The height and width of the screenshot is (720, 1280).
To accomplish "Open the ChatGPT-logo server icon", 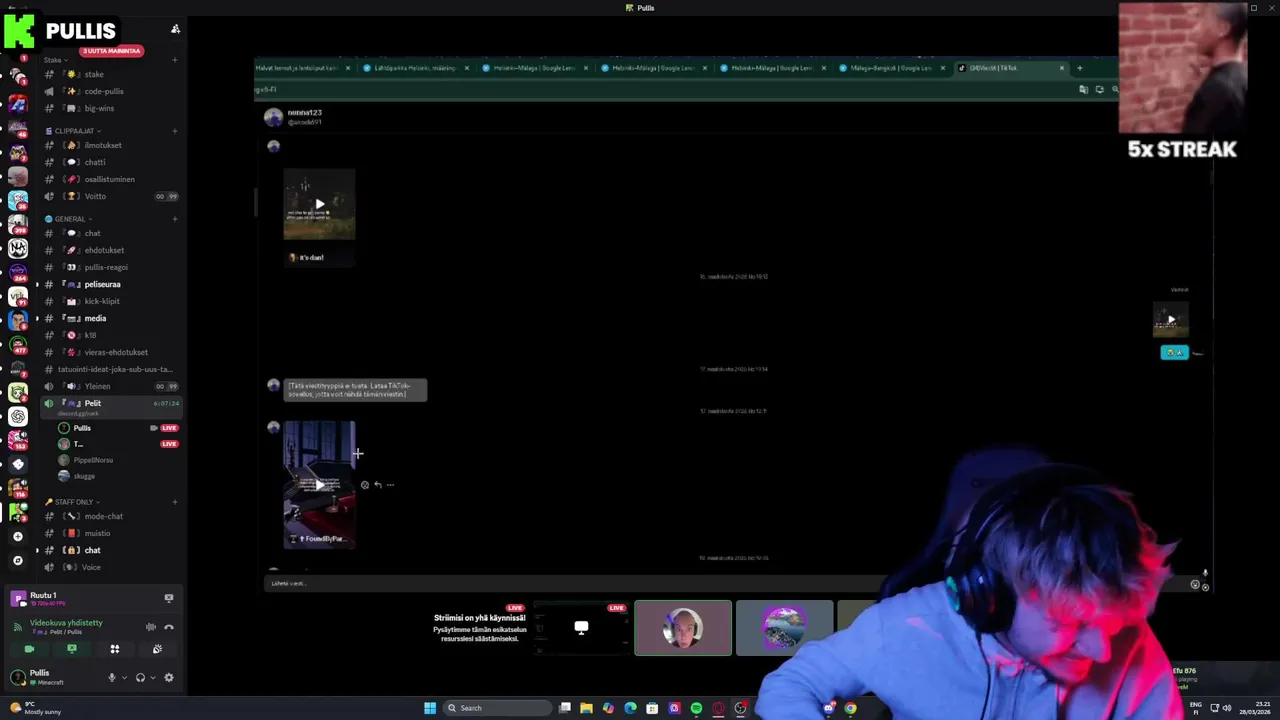I will (x=18, y=416).
